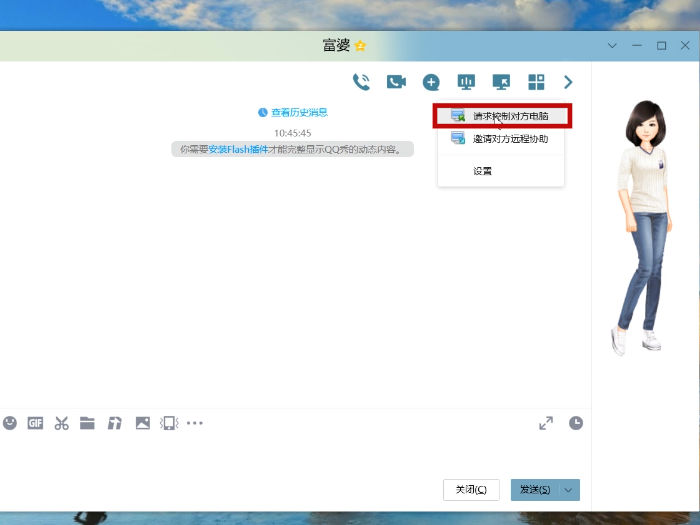Expand more toolbar options chevron
The image size is (700, 525).
[x=568, y=82]
